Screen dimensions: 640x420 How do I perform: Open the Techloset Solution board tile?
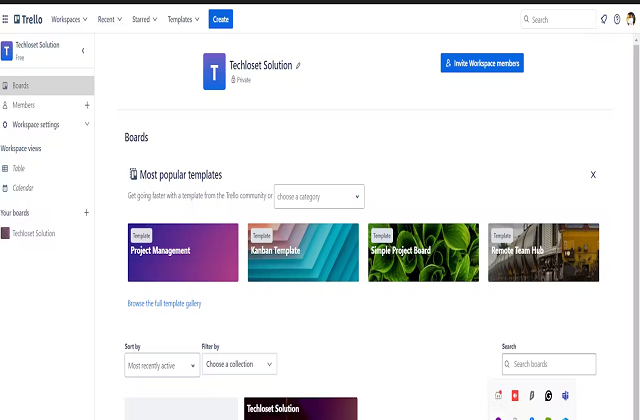pyautogui.click(x=301, y=409)
